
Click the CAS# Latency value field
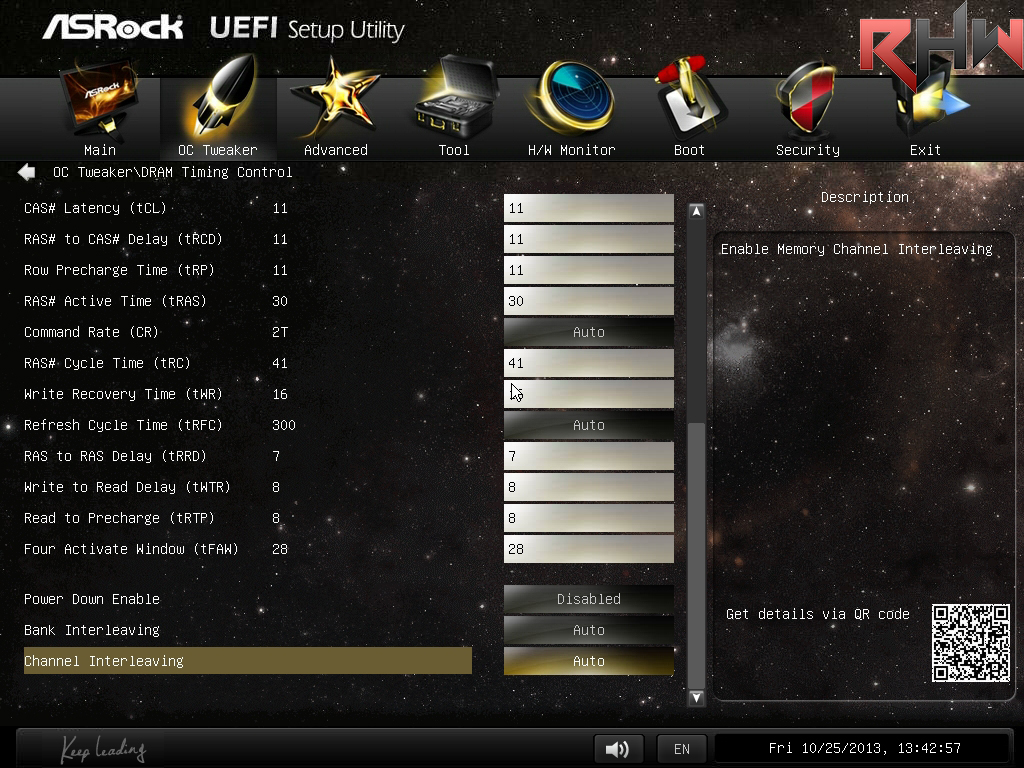[588, 208]
